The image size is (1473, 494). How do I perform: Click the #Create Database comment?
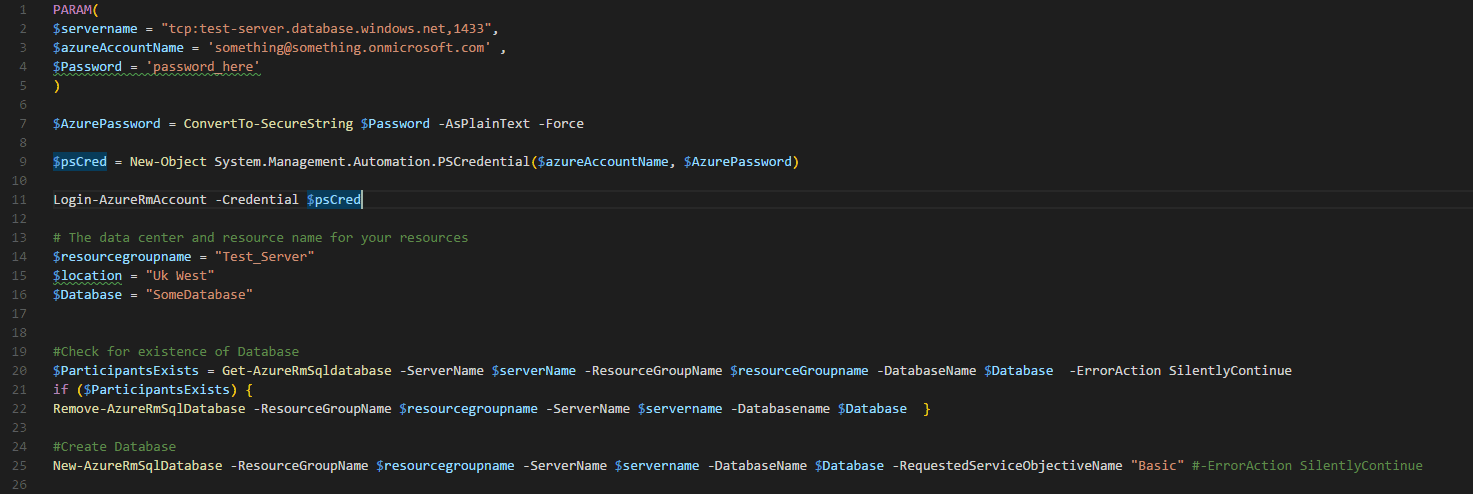point(115,447)
